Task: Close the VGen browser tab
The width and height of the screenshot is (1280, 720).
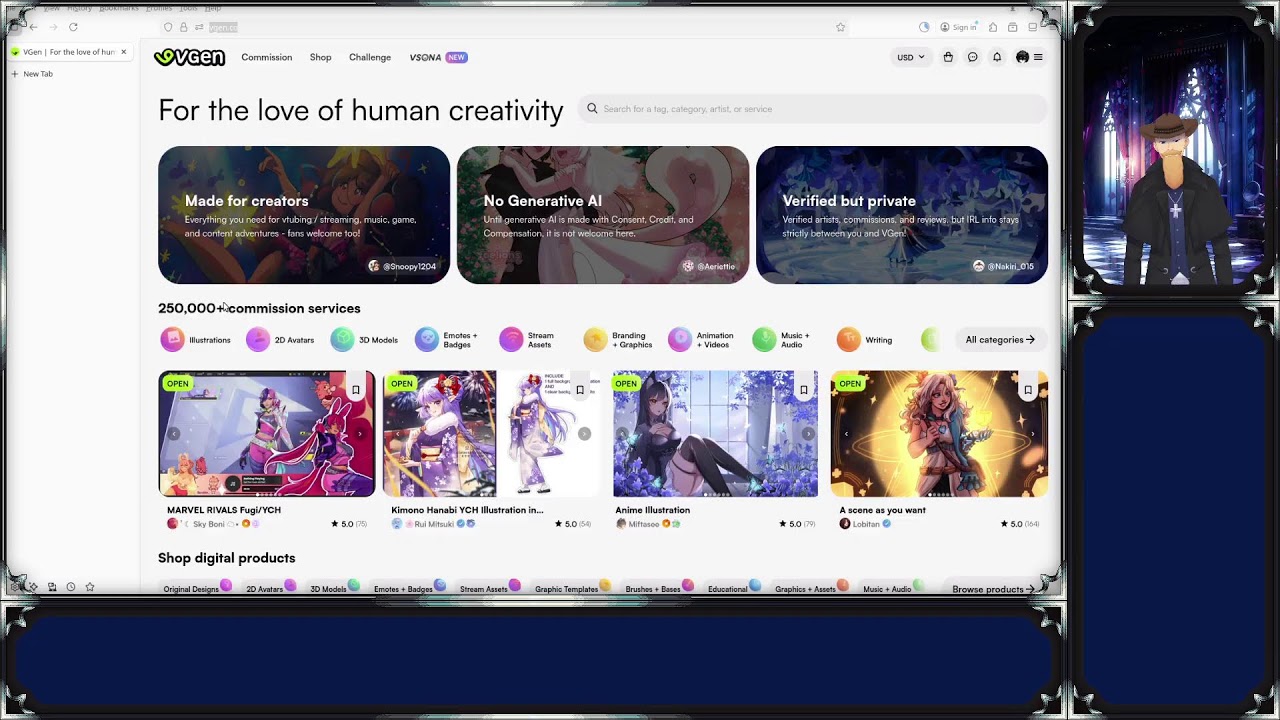Action: point(124,52)
